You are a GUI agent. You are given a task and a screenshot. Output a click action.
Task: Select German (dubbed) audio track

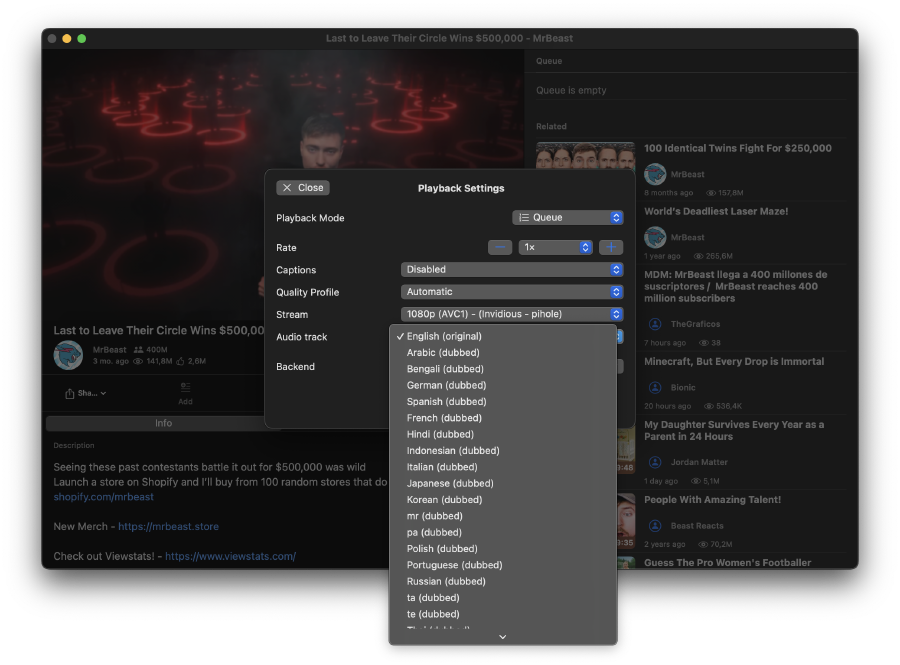tap(446, 385)
